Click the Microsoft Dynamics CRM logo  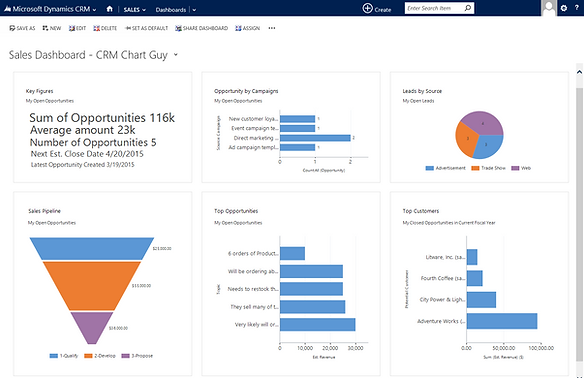(x=47, y=9)
